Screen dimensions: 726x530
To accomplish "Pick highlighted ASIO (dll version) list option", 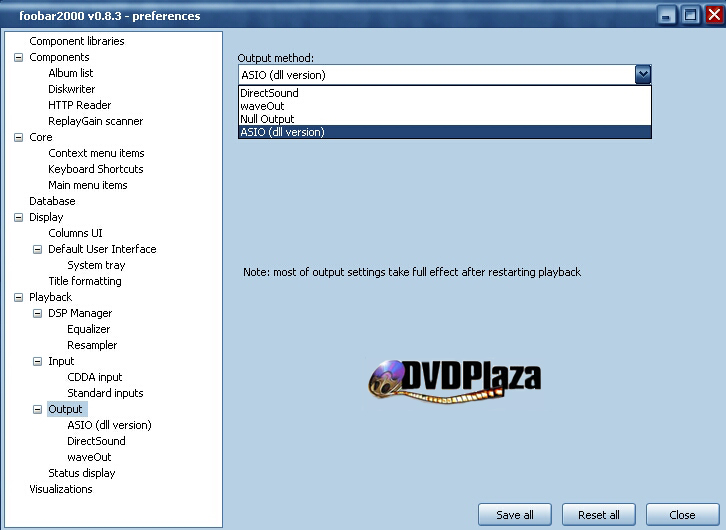I will [283, 132].
